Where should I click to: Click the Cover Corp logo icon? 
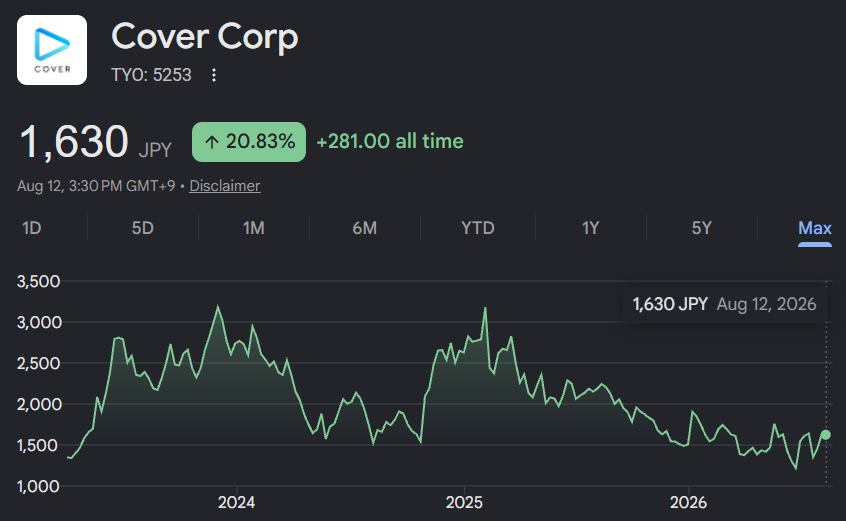coord(52,50)
